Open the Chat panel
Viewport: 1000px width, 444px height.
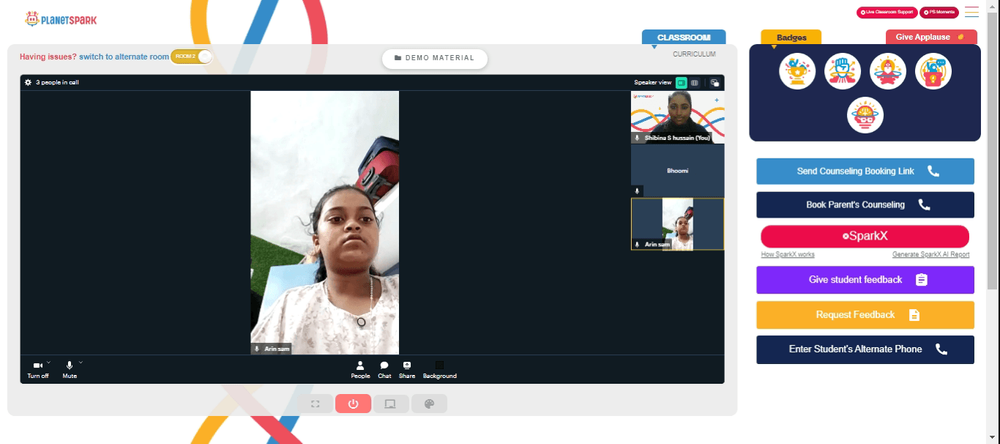pos(384,369)
